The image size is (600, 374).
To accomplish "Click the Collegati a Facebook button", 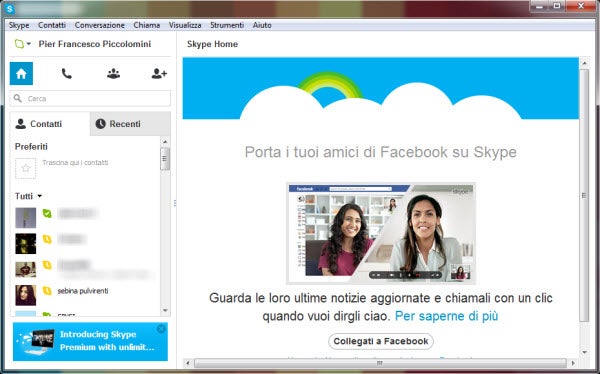I will [x=381, y=341].
